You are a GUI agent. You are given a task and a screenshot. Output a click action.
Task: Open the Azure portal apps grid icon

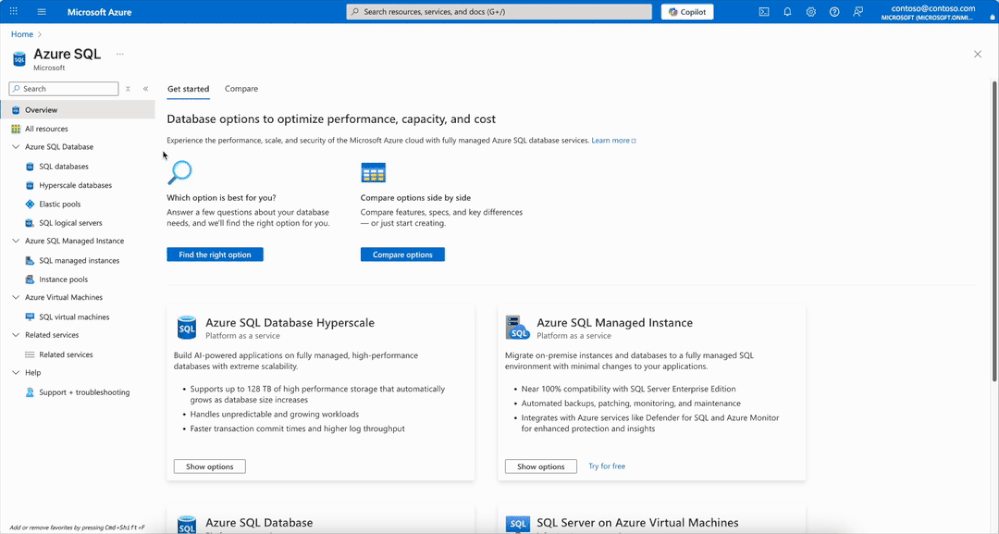(x=13, y=11)
